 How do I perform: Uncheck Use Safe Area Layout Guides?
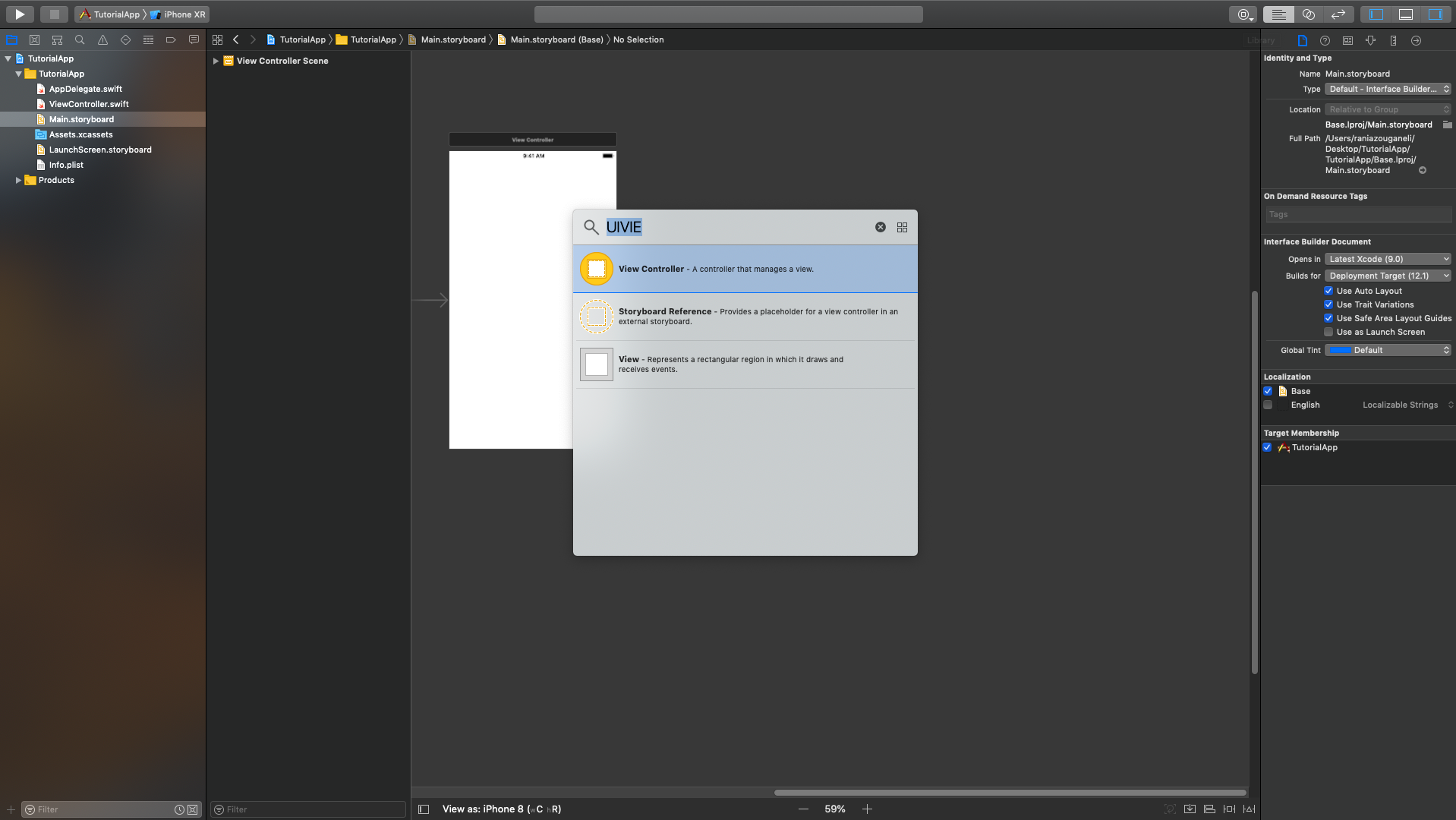(x=1328, y=318)
